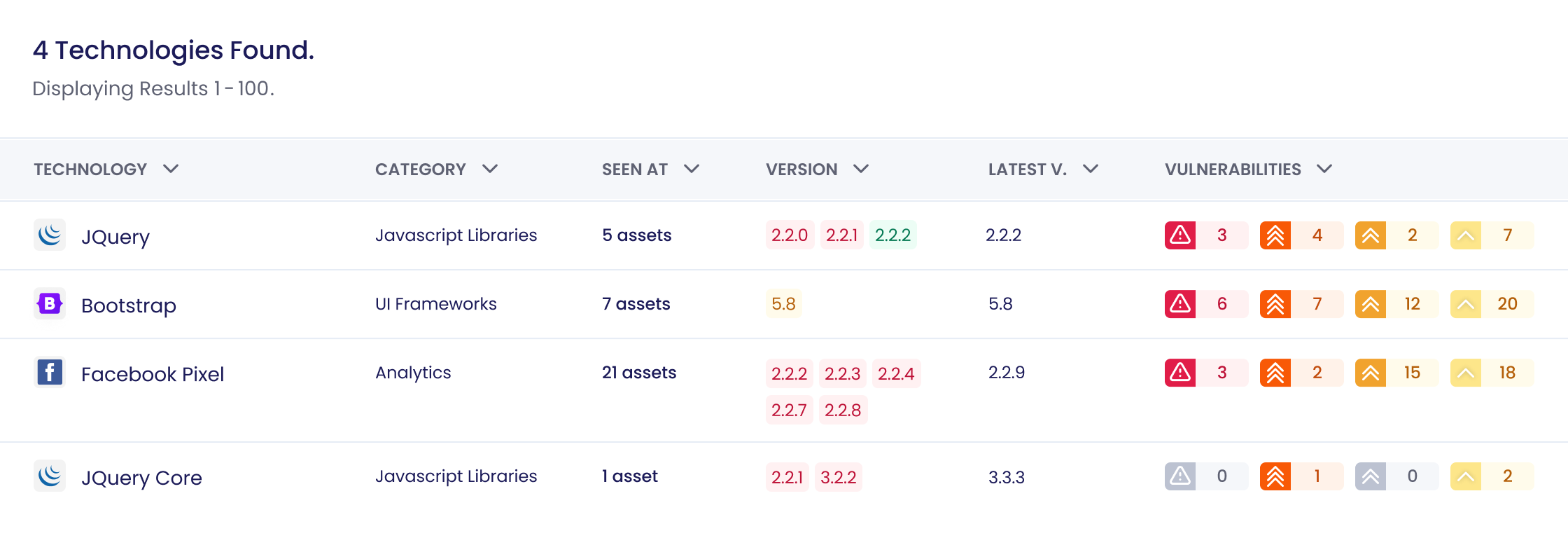The image size is (1568, 545).
Task: Open the 21 assets link
Action: 639,373
